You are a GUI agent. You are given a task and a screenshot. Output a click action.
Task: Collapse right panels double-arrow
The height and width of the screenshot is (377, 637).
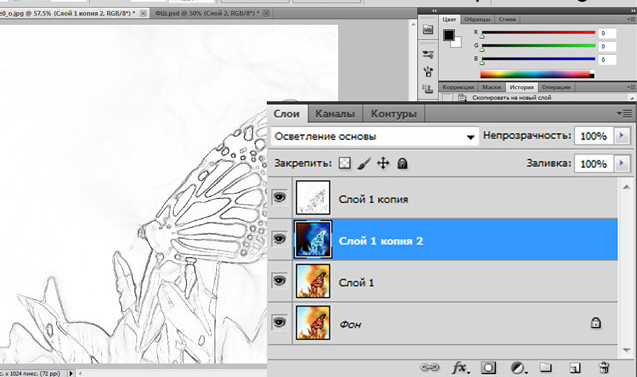coord(633,10)
